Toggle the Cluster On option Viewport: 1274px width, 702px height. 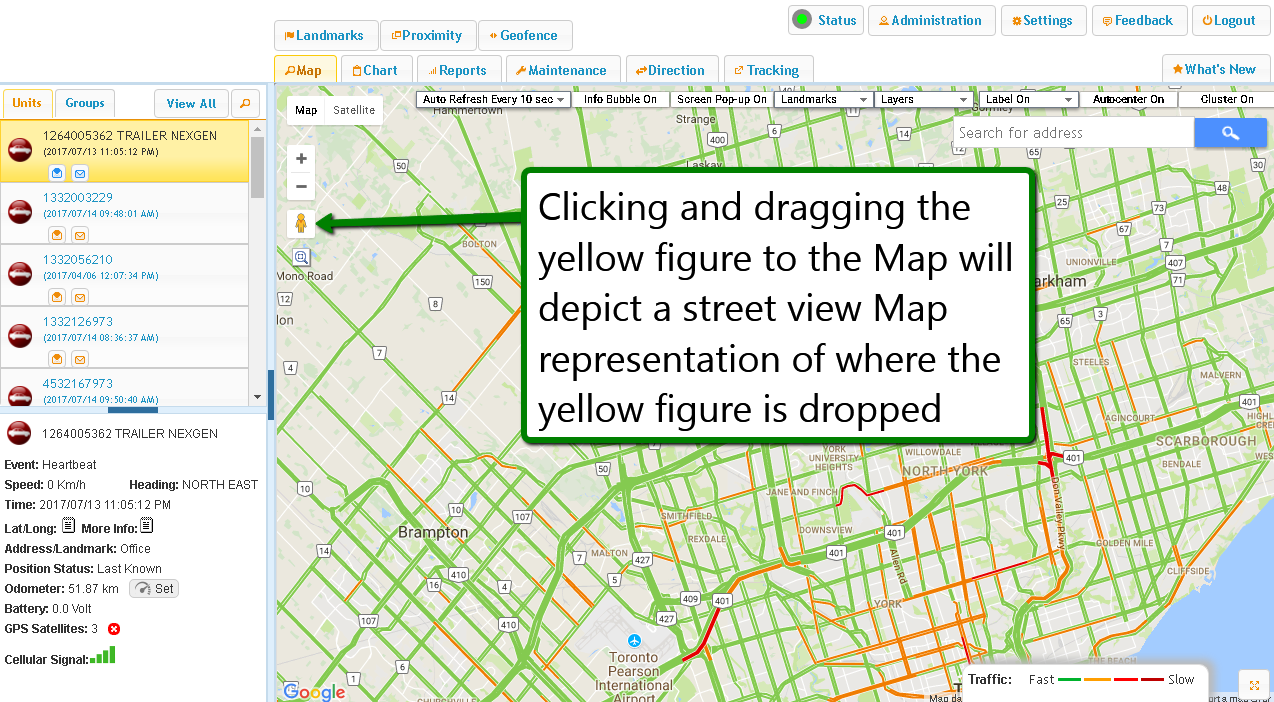1226,100
